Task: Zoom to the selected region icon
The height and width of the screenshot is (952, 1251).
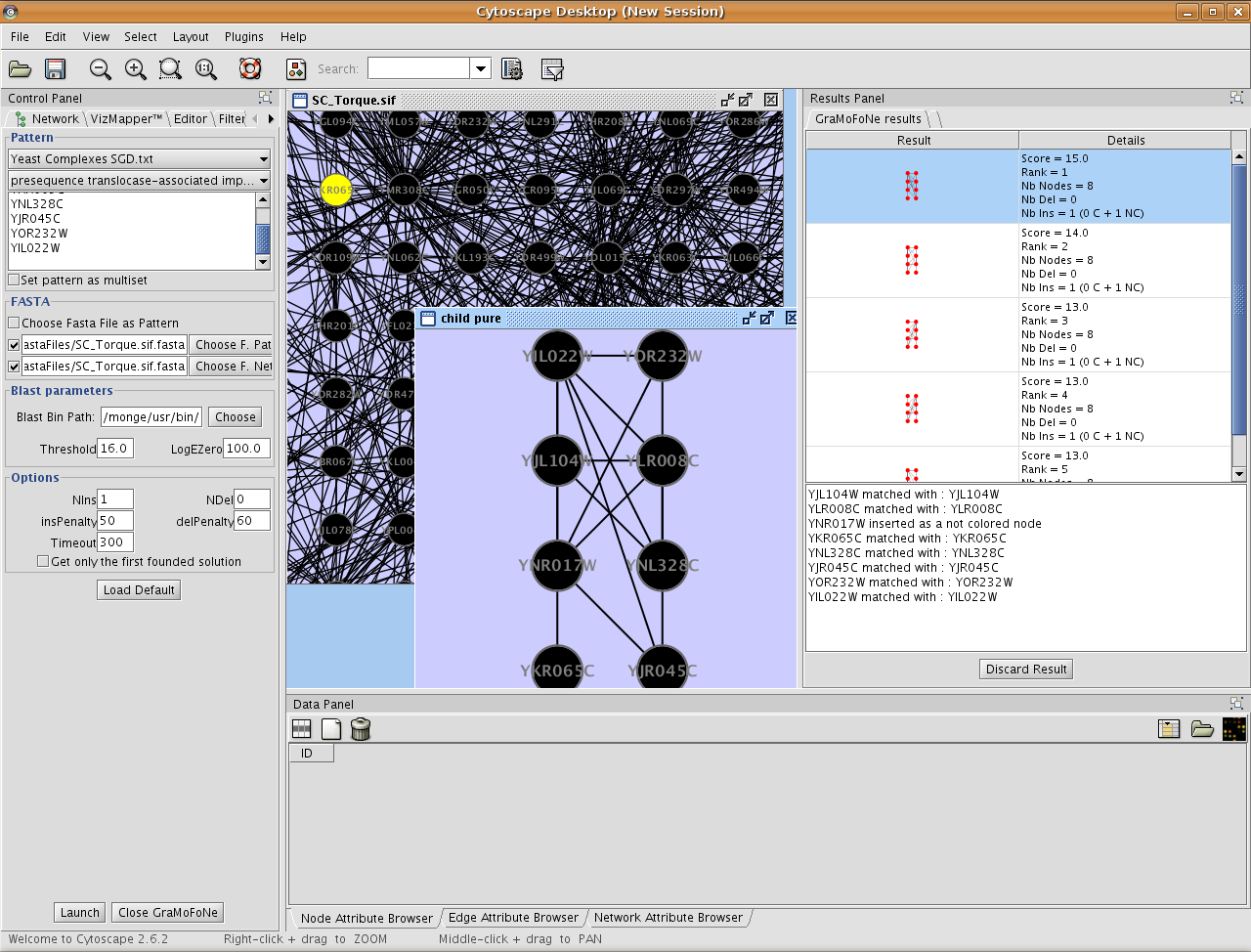Action: [170, 69]
